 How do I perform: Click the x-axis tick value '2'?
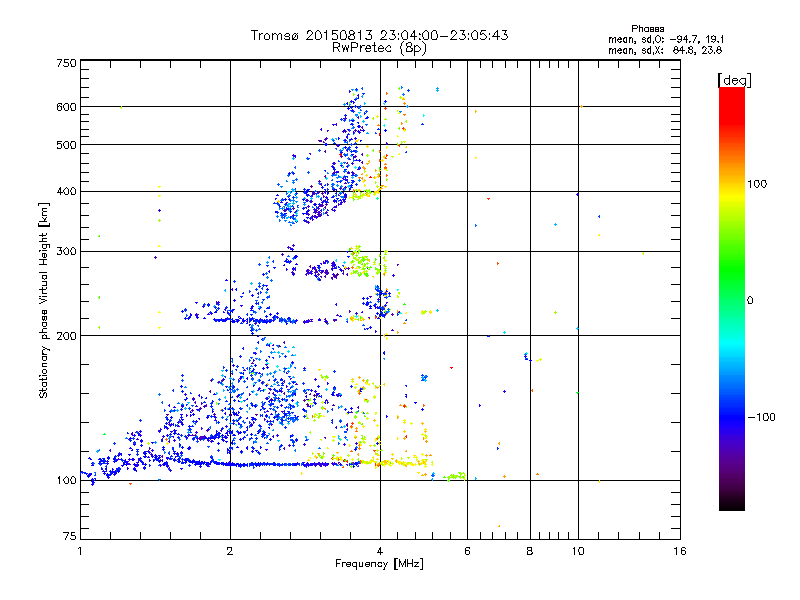[230, 551]
